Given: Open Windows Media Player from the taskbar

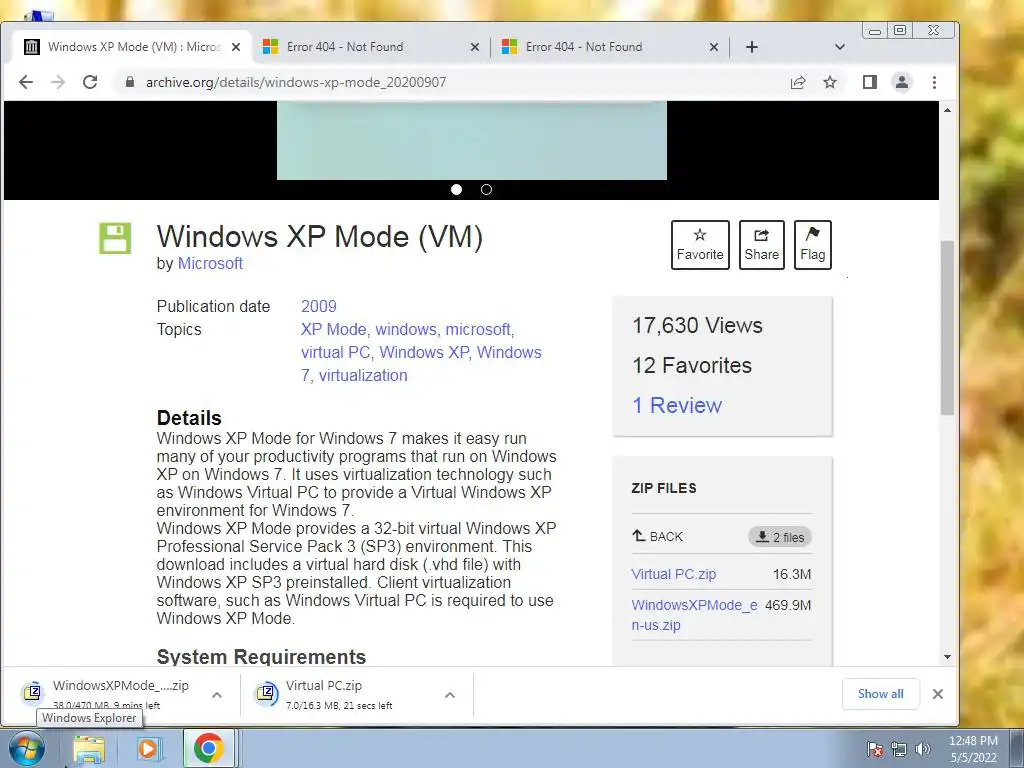Looking at the screenshot, I should coord(148,748).
